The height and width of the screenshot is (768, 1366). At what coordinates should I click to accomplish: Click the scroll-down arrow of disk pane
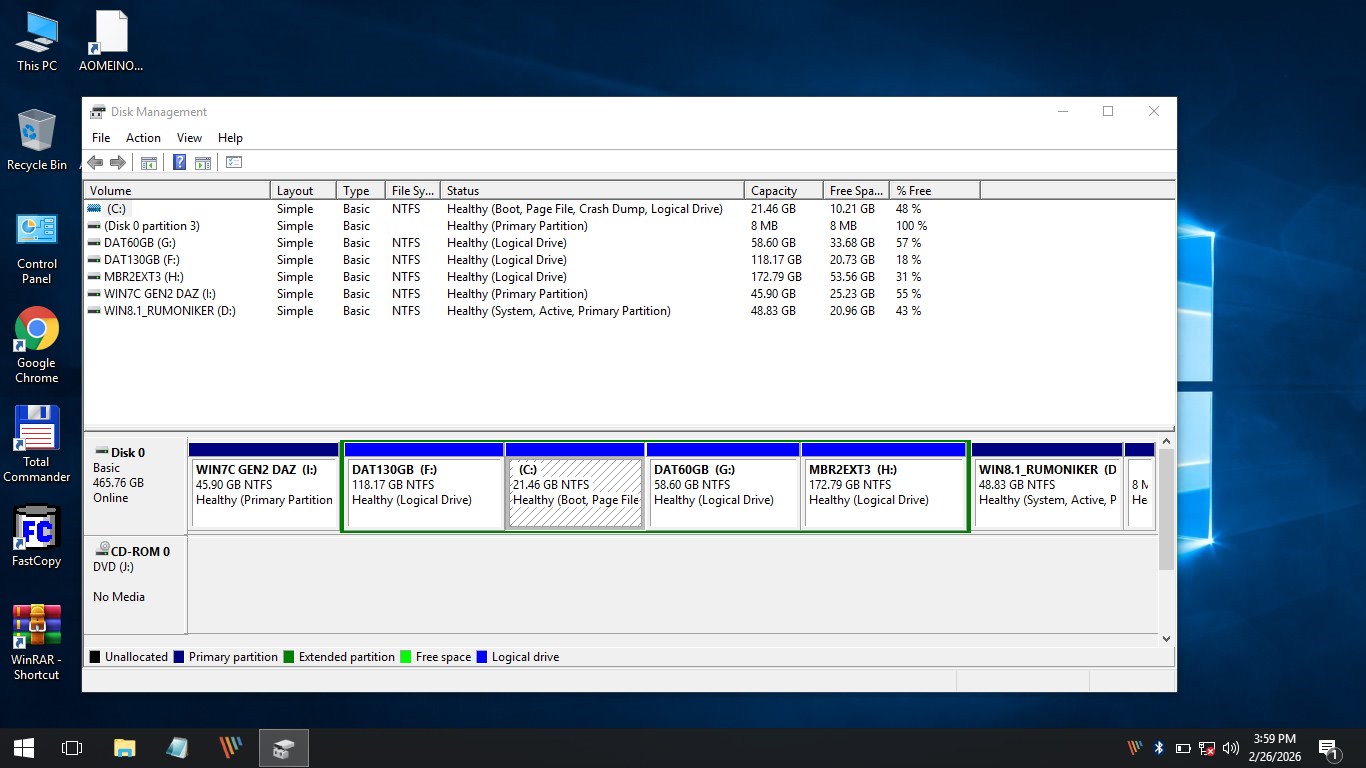[1166, 638]
